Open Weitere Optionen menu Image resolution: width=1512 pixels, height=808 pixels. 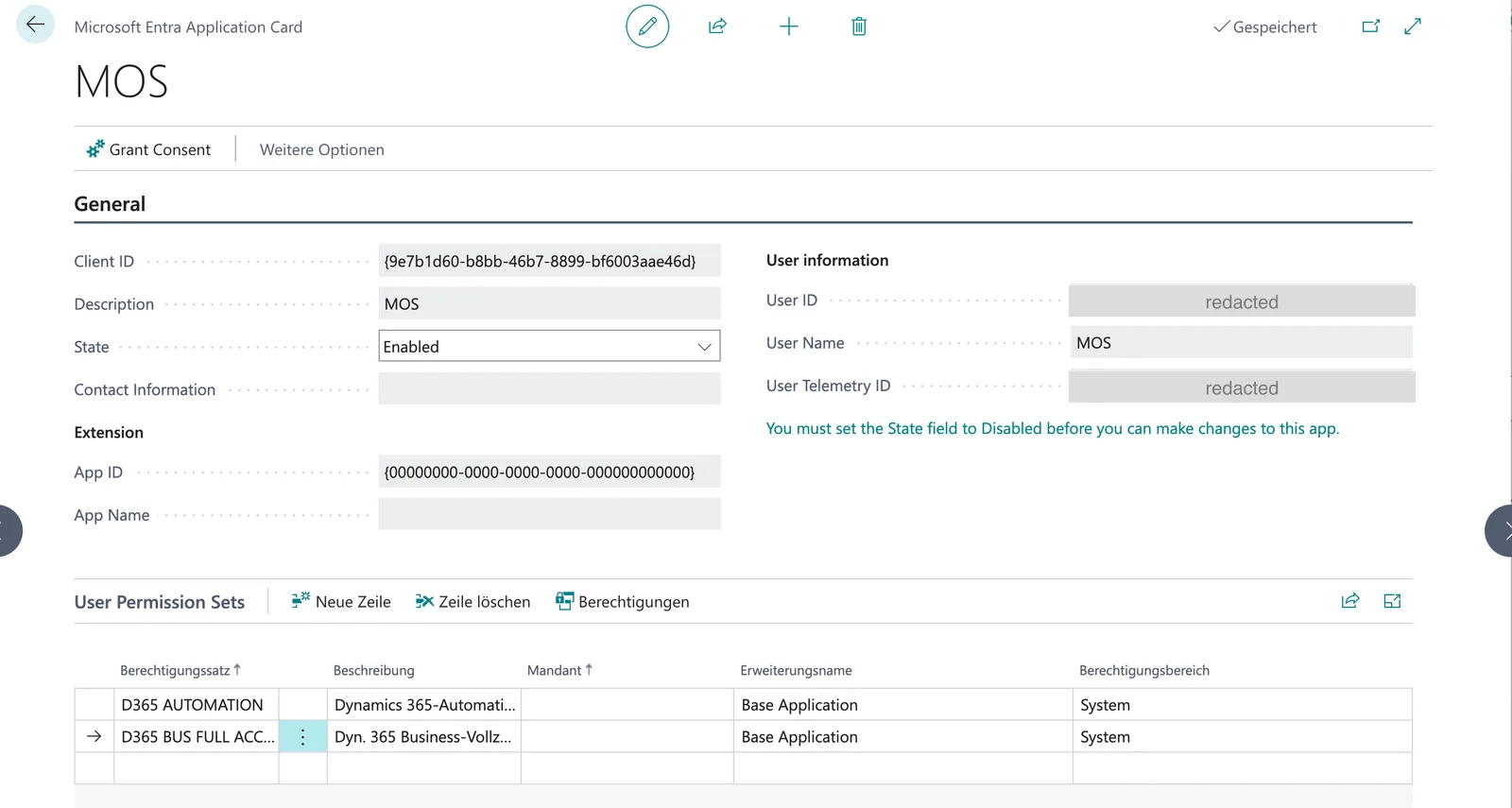coord(322,149)
